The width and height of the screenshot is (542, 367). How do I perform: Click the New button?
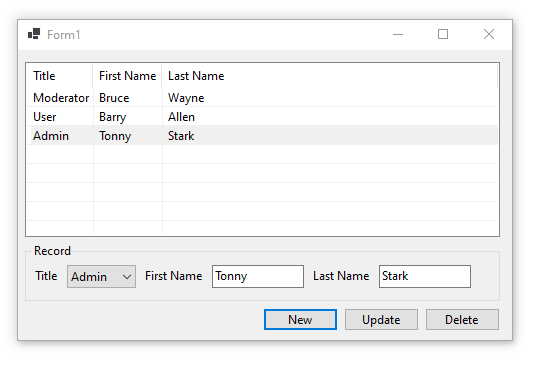[x=300, y=320]
